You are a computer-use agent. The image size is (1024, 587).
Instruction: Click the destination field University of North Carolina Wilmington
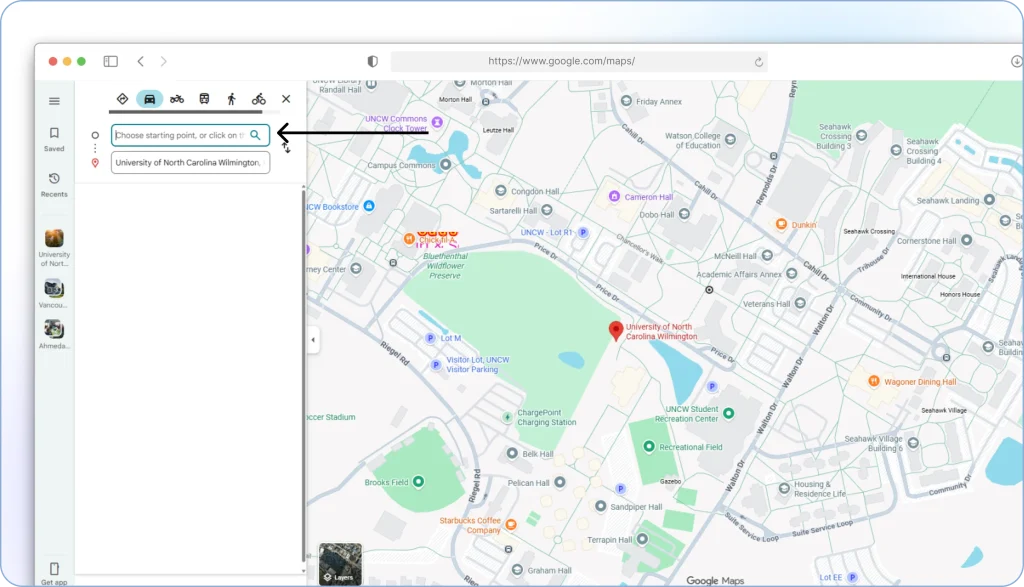190,163
